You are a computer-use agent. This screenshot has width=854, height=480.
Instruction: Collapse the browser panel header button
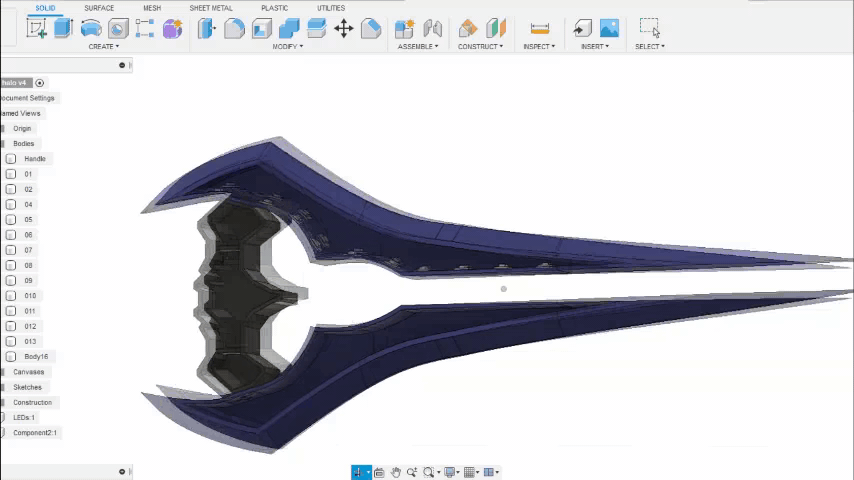pyautogui.click(x=122, y=65)
